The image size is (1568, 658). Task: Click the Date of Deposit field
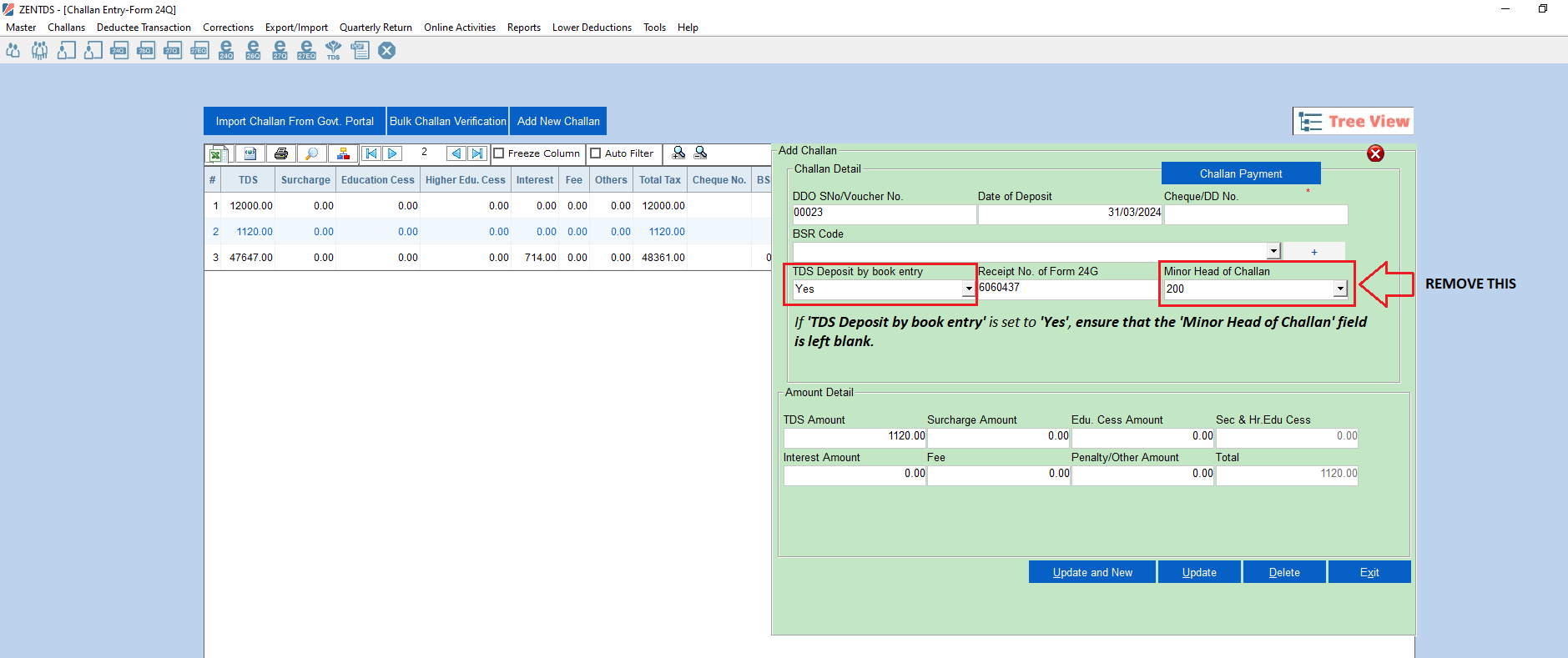1070,213
